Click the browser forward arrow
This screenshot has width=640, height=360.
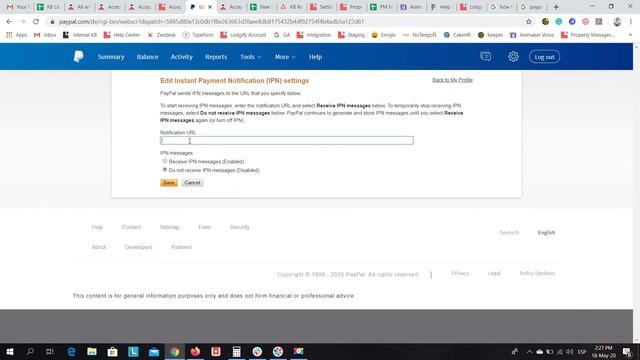[x=22, y=22]
